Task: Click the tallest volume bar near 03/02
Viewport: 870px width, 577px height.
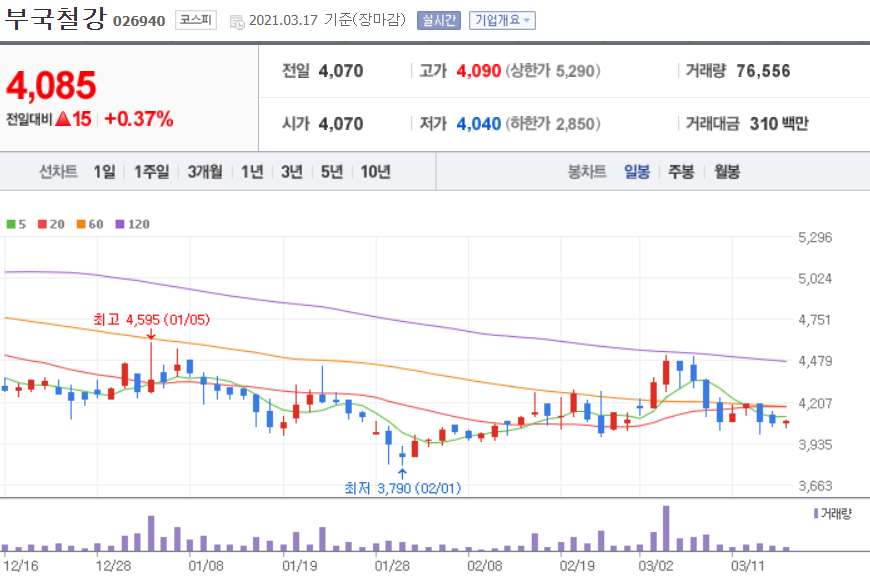Action: [666, 528]
